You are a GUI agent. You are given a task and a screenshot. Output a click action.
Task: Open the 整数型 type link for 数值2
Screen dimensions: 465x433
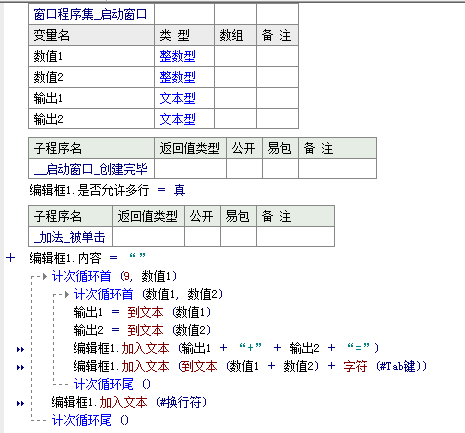click(177, 77)
